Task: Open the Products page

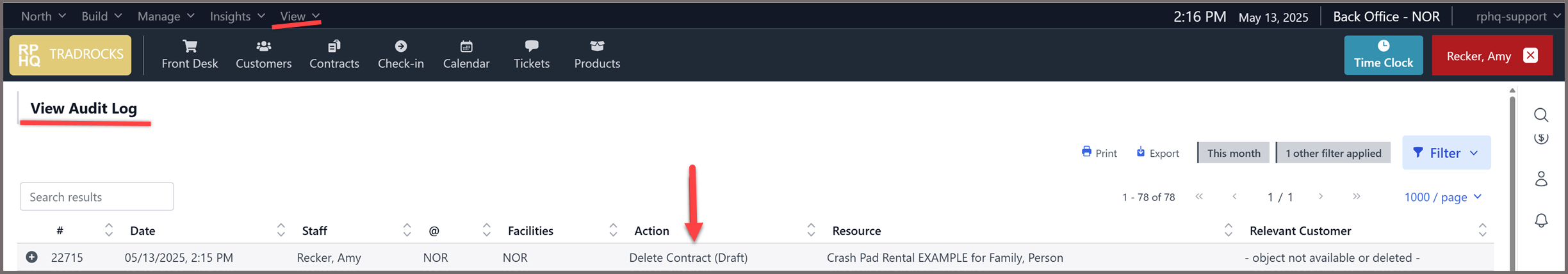Action: 596,55
